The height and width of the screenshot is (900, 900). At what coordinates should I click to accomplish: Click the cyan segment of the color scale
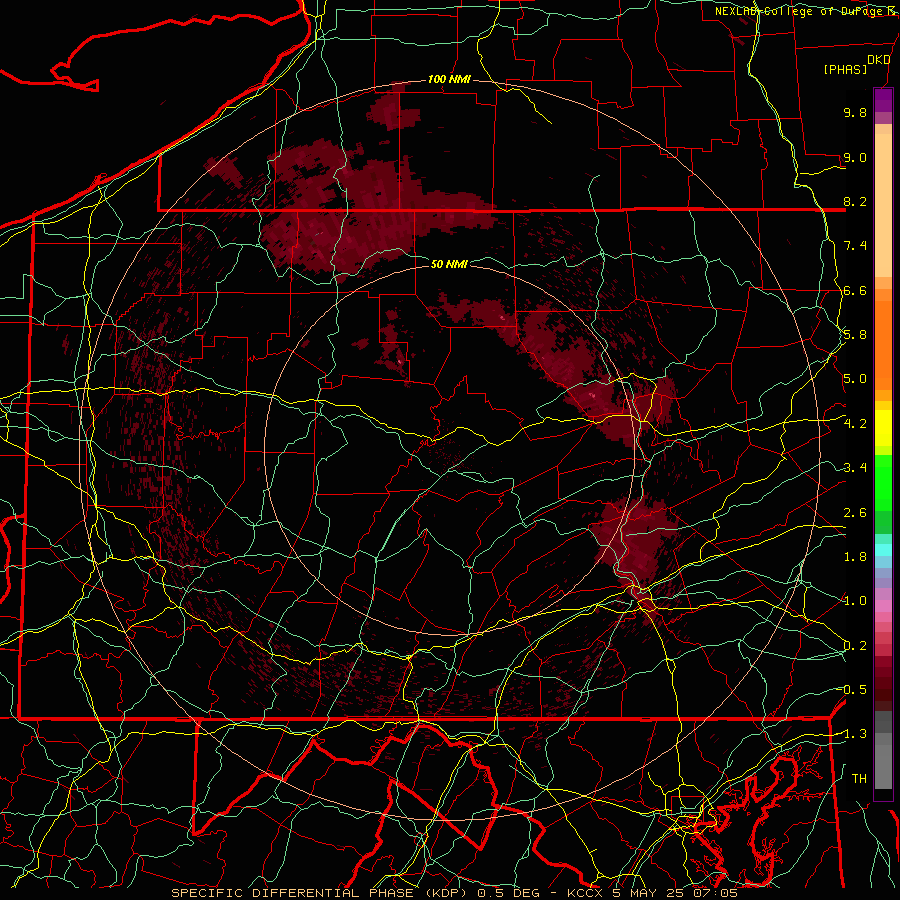(x=883, y=550)
